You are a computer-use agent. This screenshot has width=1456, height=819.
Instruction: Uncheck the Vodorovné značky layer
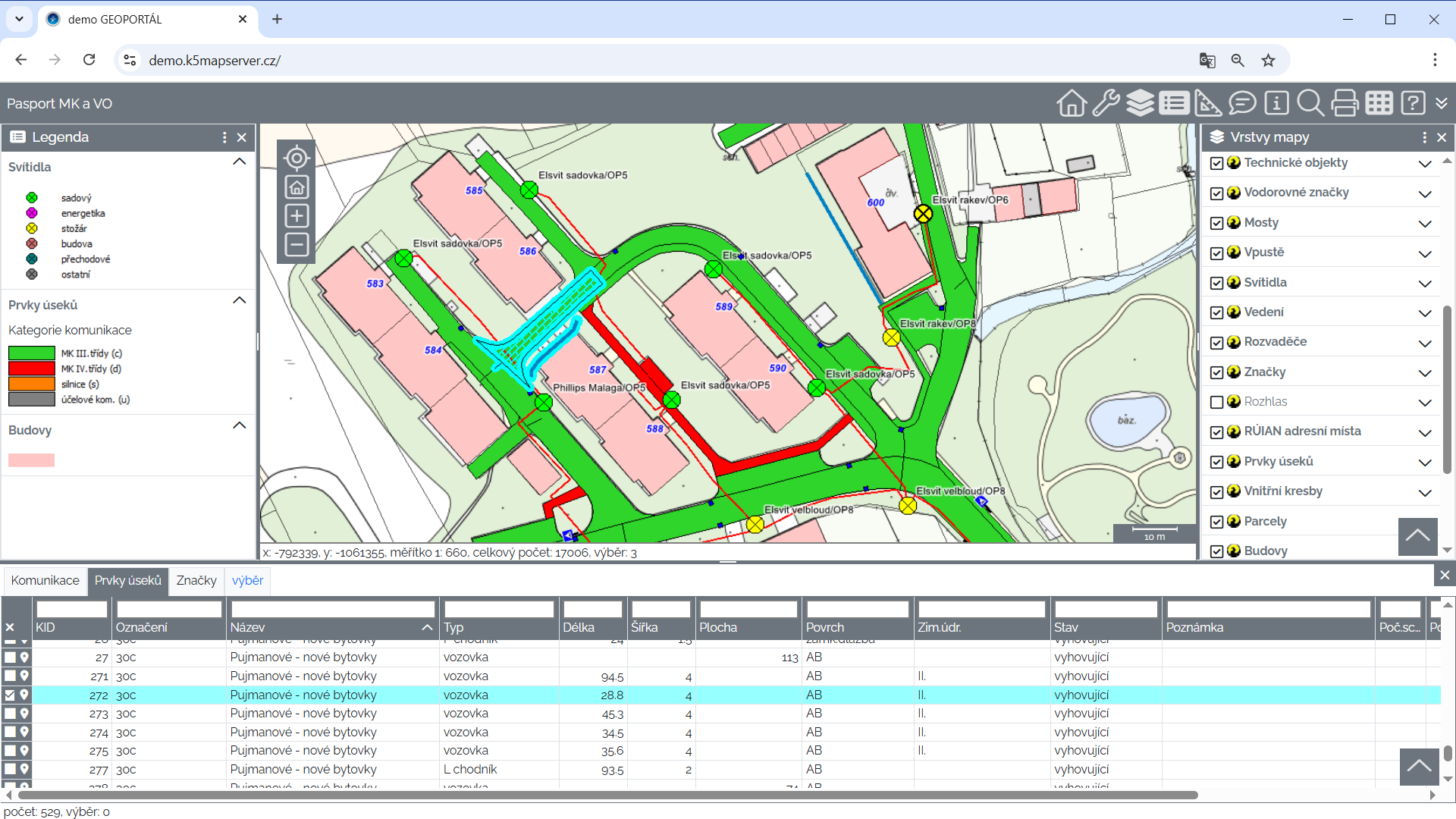(x=1216, y=193)
